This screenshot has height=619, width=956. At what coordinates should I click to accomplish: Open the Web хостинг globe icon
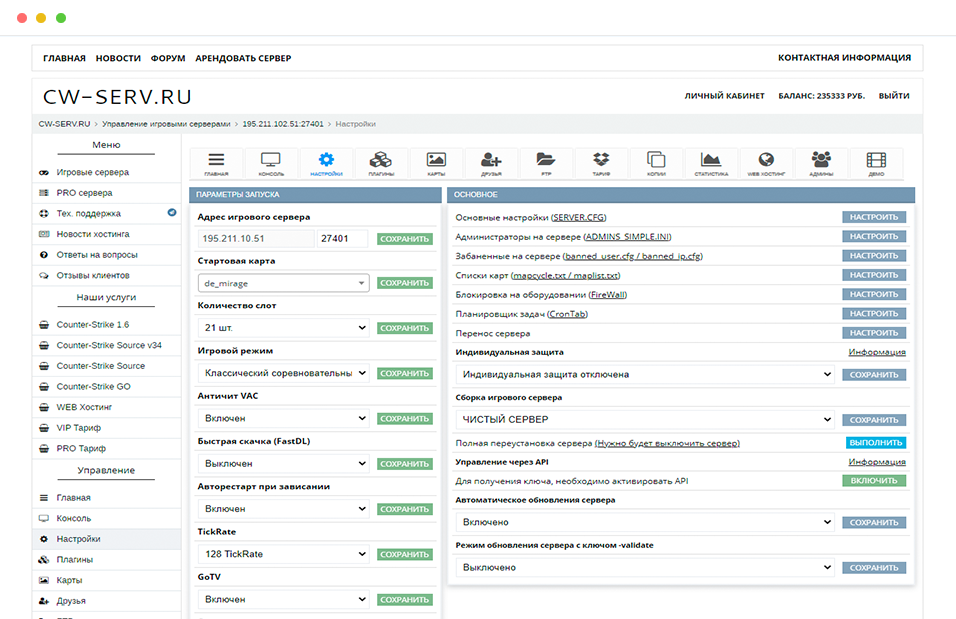pos(766,163)
